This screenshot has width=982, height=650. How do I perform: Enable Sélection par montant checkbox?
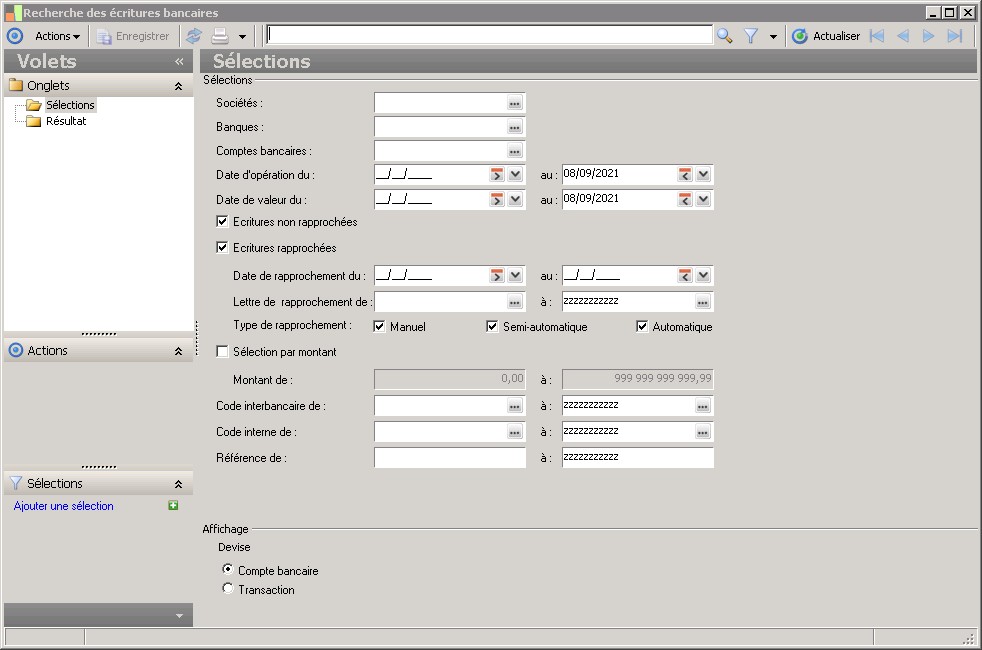223,351
